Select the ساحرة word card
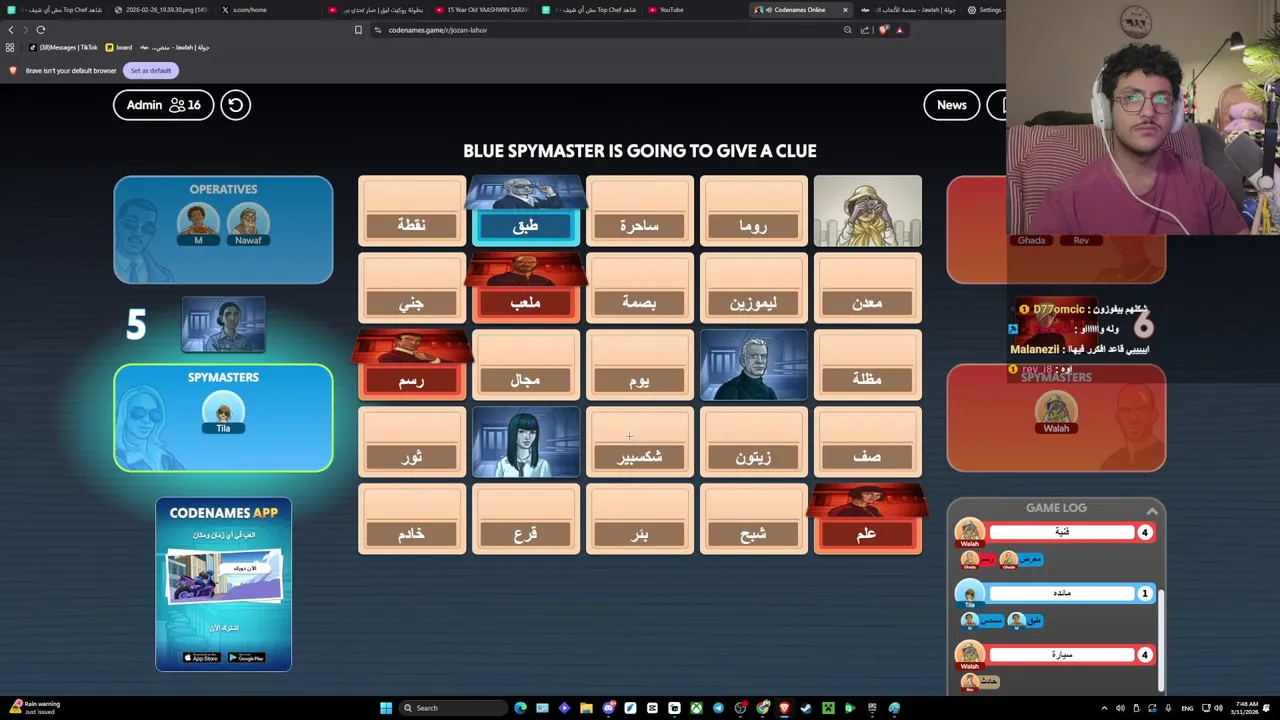 click(640, 211)
